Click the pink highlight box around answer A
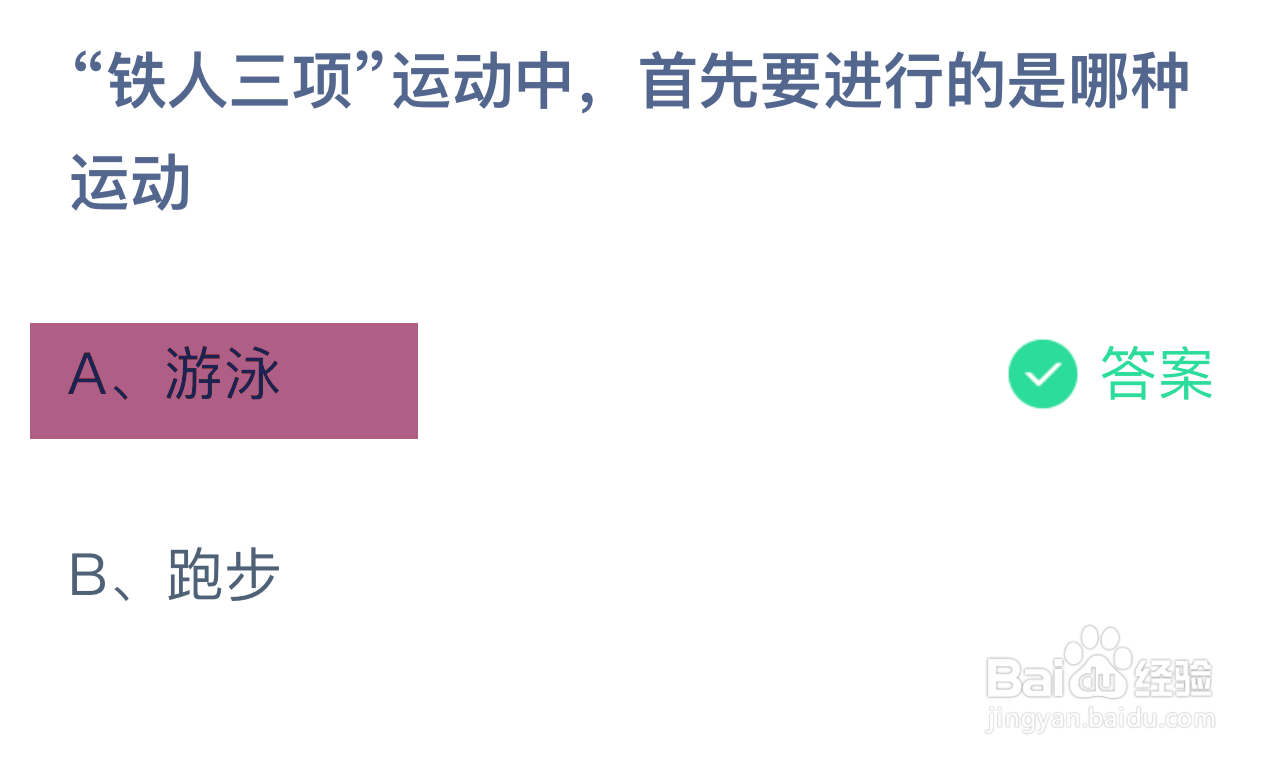This screenshot has height=762, width=1284. [224, 381]
